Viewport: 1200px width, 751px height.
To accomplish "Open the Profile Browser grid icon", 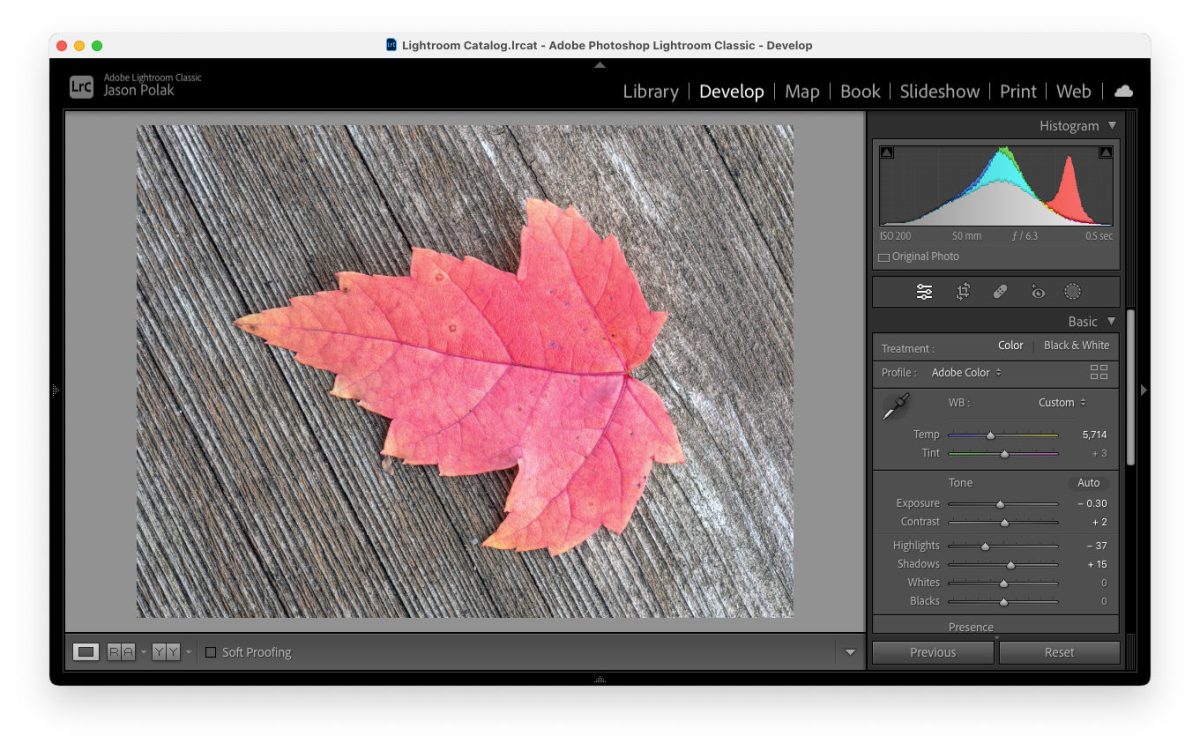I will point(1099,372).
